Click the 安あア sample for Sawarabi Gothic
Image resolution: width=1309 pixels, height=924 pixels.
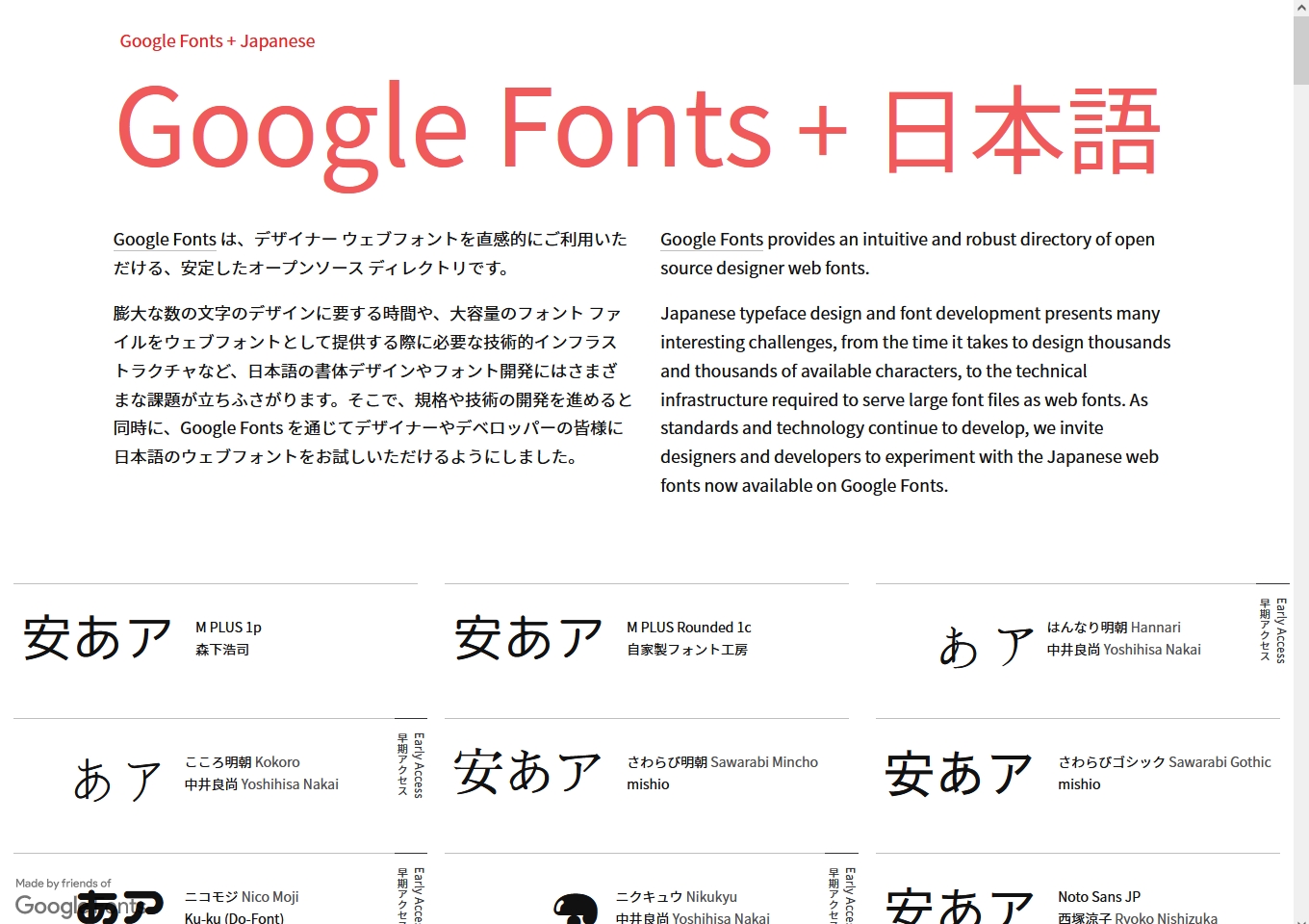pyautogui.click(x=960, y=774)
